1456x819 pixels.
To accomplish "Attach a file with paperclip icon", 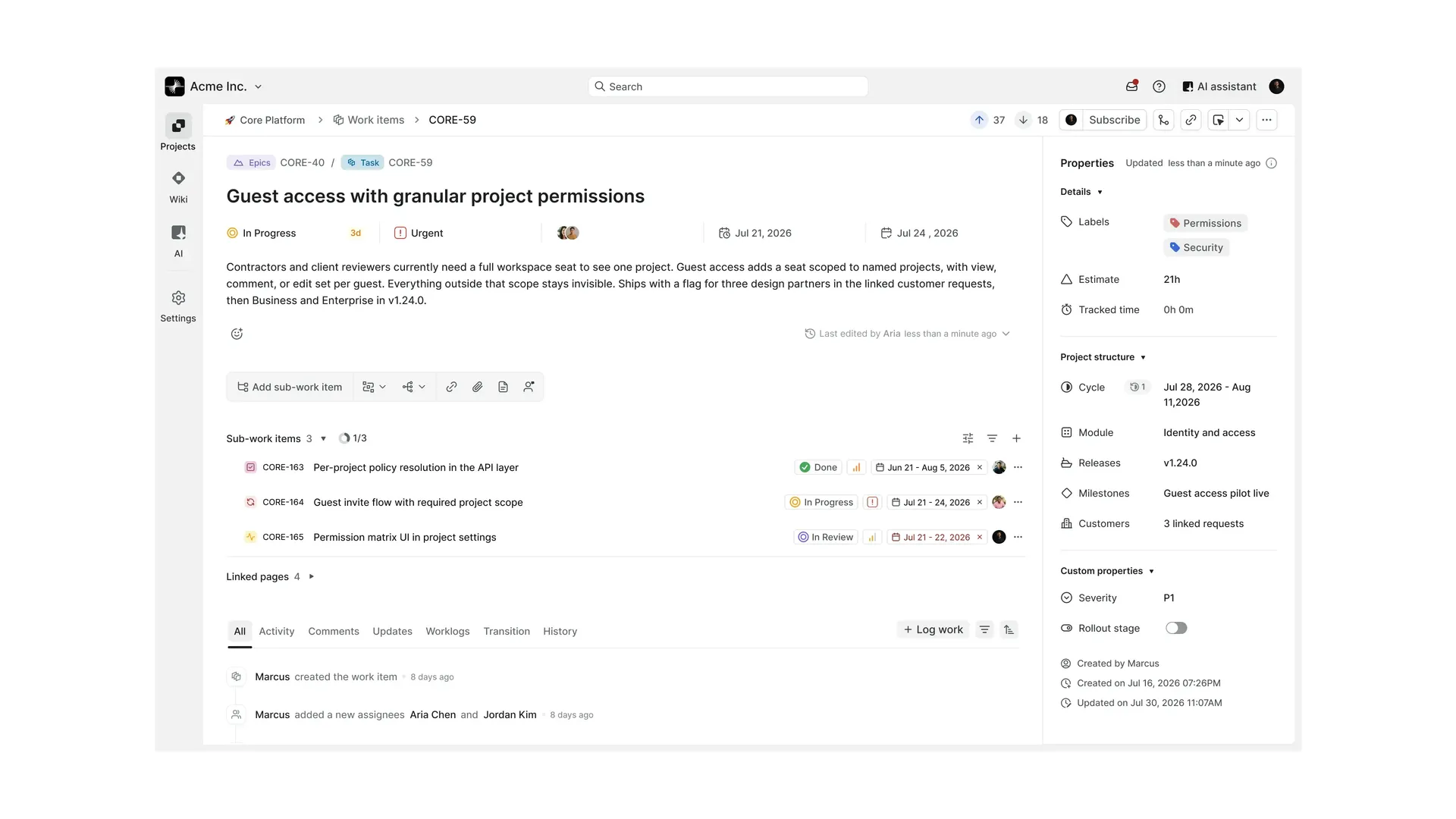I will pos(477,387).
